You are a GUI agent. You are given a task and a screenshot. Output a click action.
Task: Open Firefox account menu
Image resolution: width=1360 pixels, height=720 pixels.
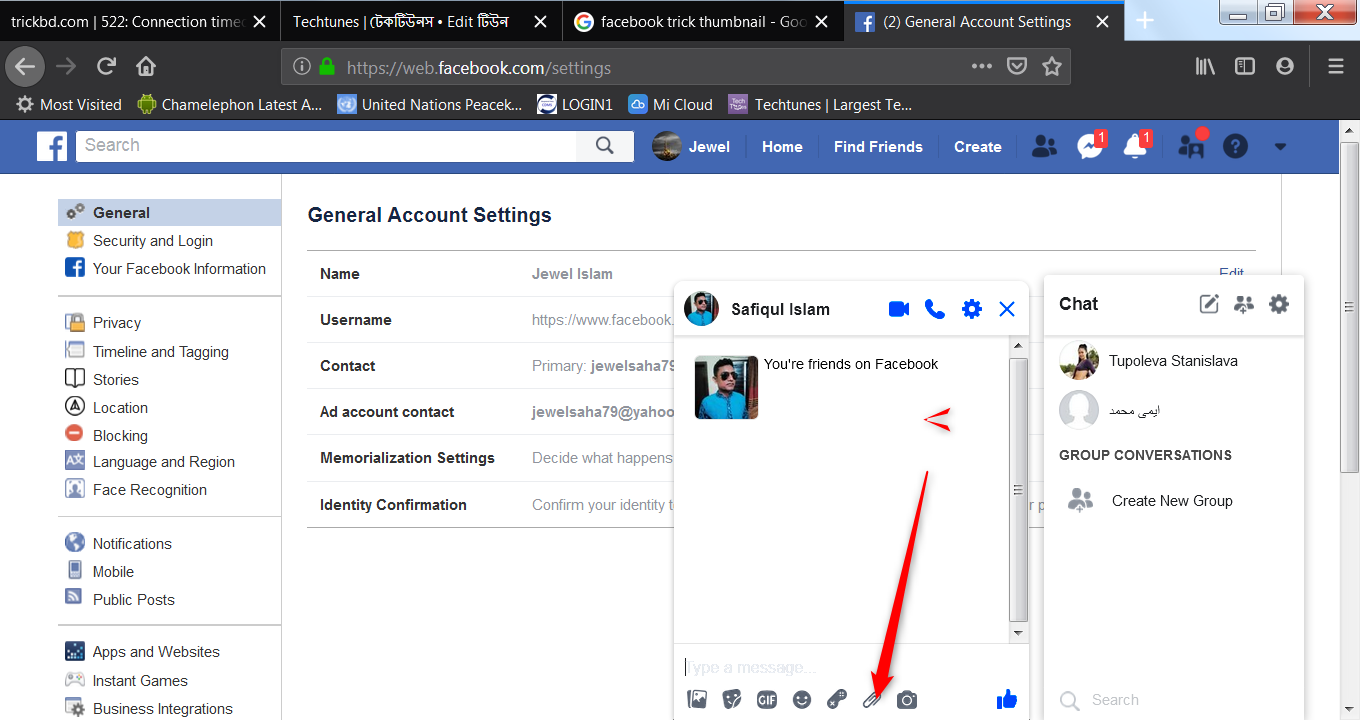click(x=1285, y=67)
